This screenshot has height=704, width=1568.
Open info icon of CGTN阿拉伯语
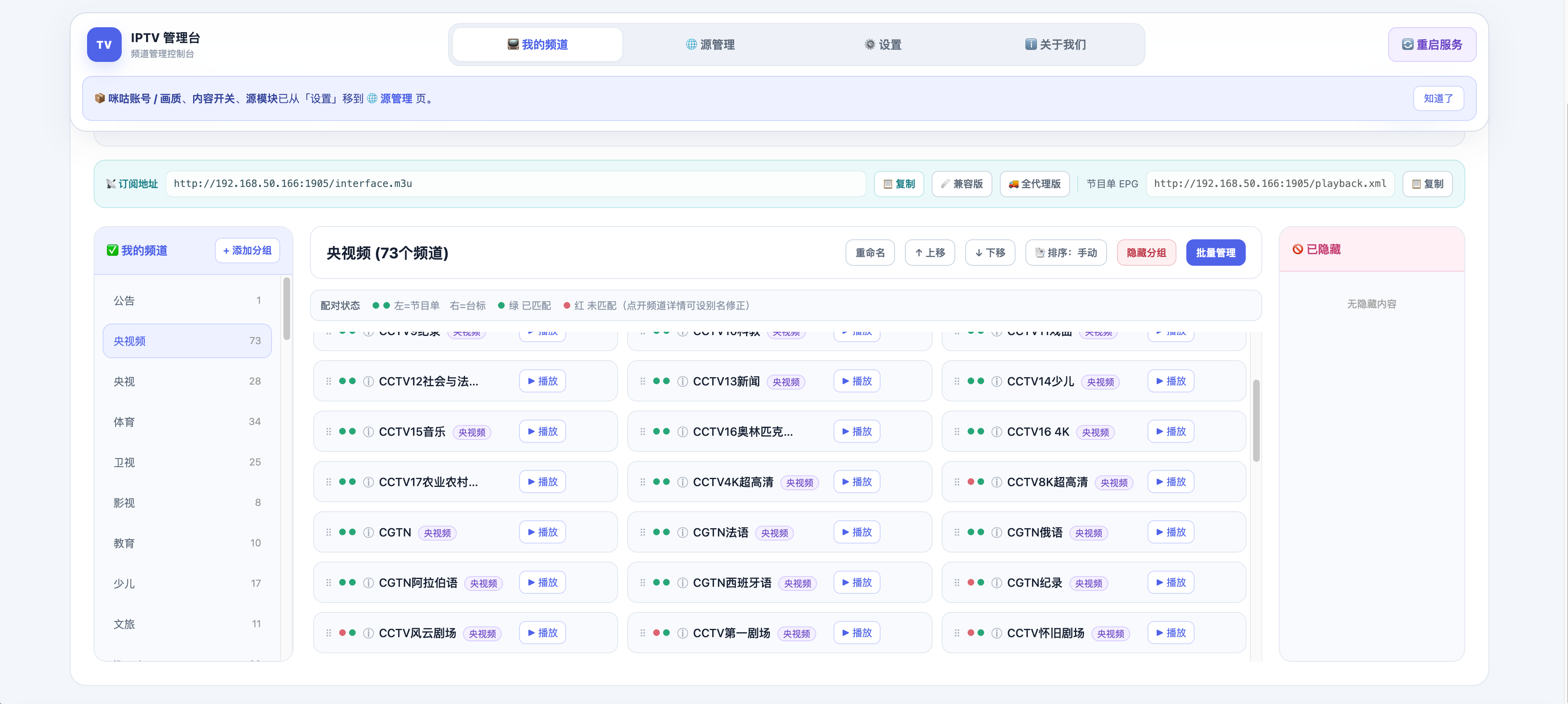click(x=368, y=583)
